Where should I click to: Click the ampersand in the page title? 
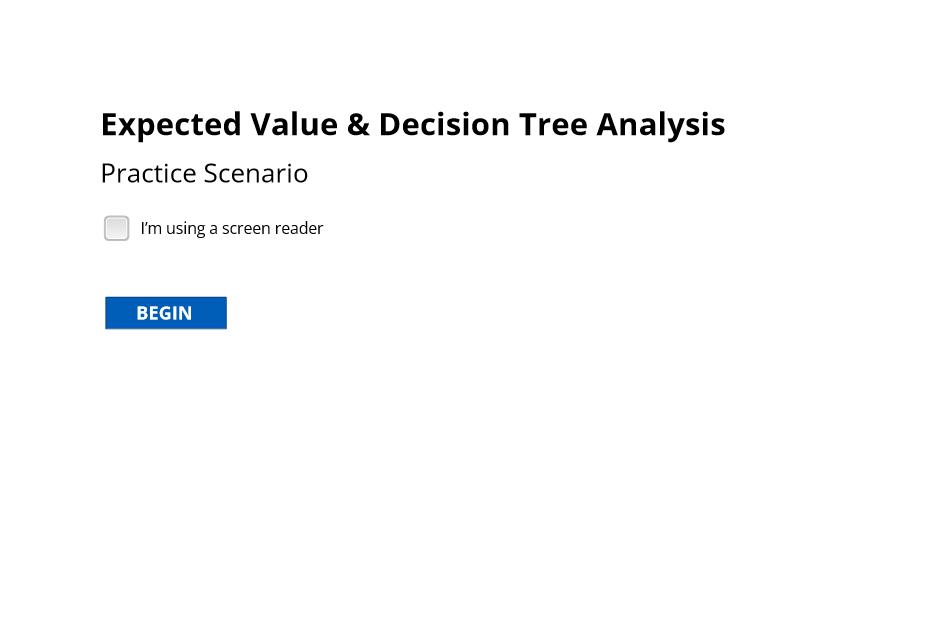[x=358, y=125]
